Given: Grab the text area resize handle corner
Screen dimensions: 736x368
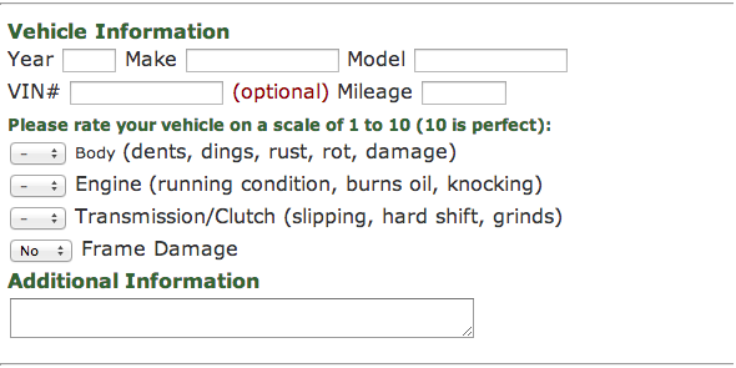Looking at the screenshot, I should click(468, 332).
